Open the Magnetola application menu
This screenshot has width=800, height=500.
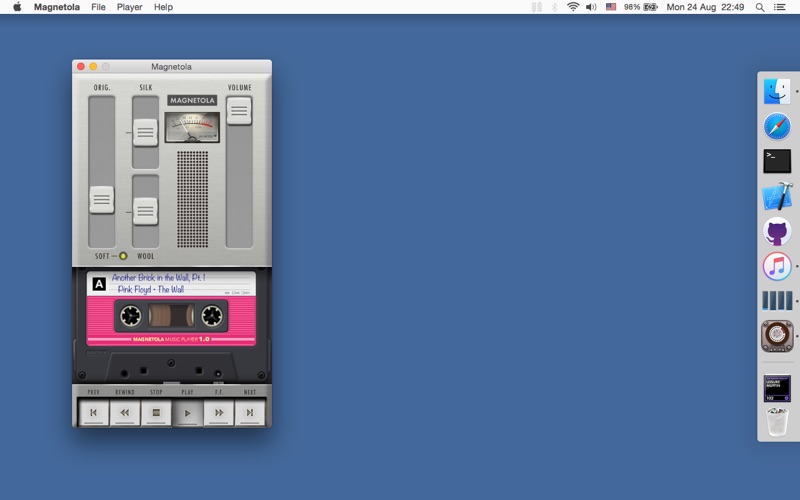tap(57, 7)
